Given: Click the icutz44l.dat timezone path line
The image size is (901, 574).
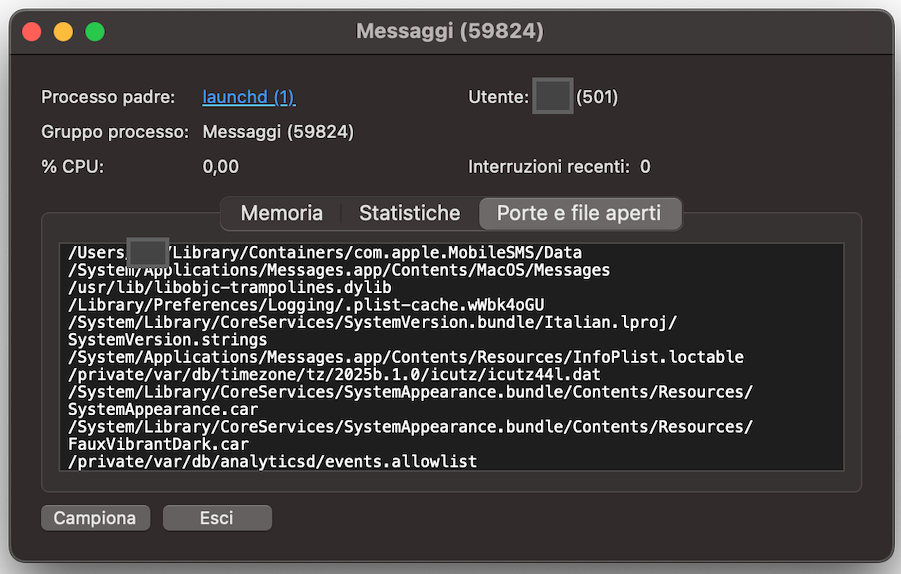Looking at the screenshot, I should (334, 375).
